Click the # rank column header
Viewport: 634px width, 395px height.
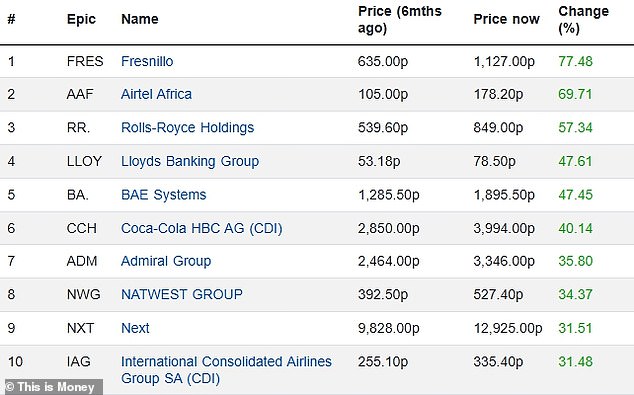click(x=11, y=19)
